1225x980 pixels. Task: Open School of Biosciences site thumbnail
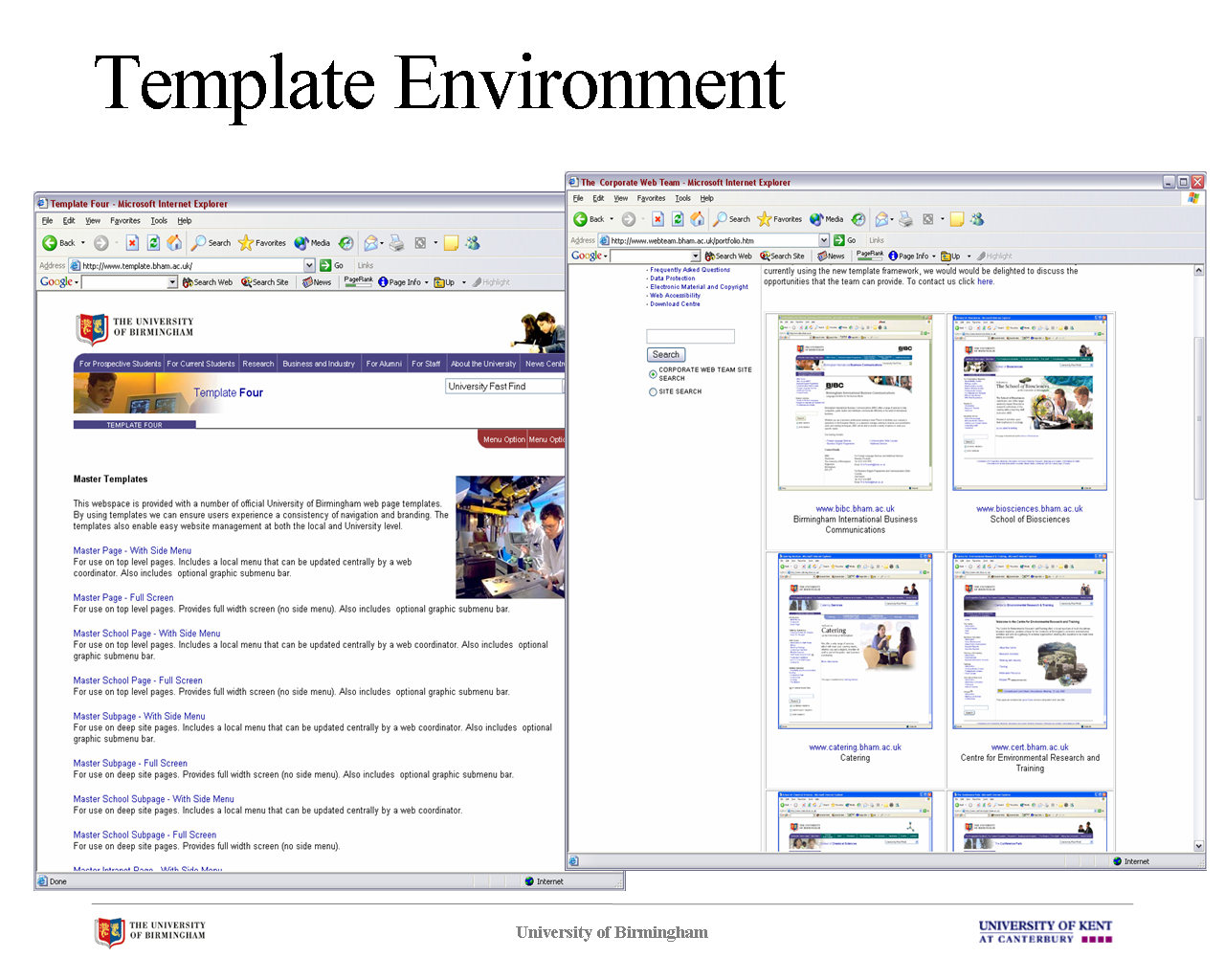(1030, 403)
